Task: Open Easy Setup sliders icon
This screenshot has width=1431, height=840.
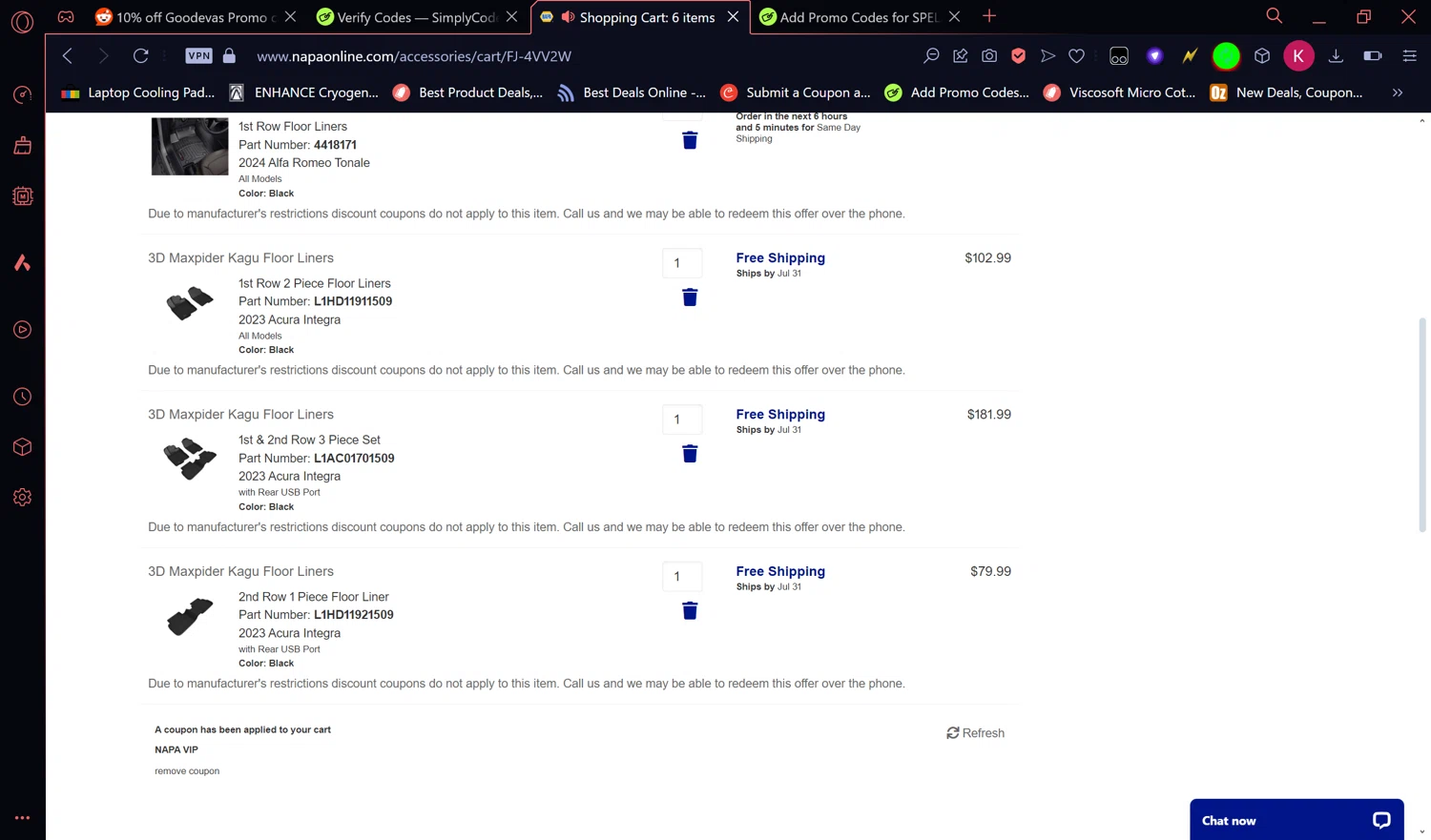Action: point(1409,56)
